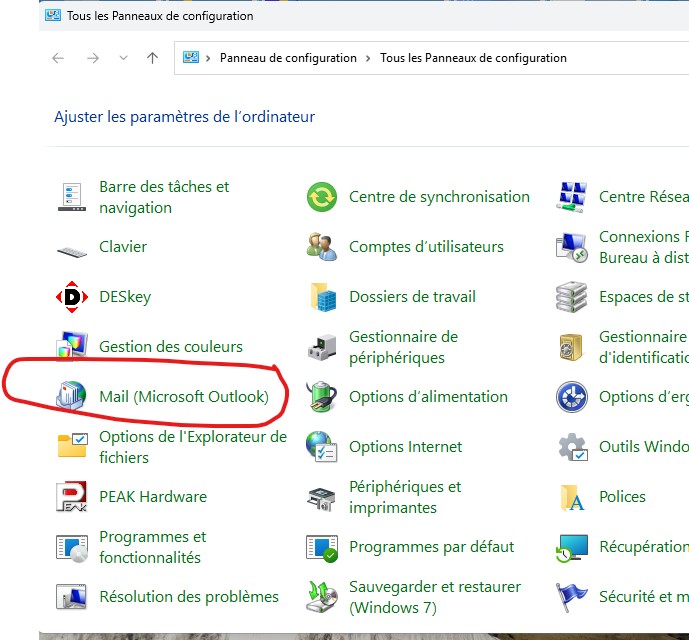This screenshot has width=689, height=640.
Task: Open the Polices font folder icon
Action: (x=573, y=498)
